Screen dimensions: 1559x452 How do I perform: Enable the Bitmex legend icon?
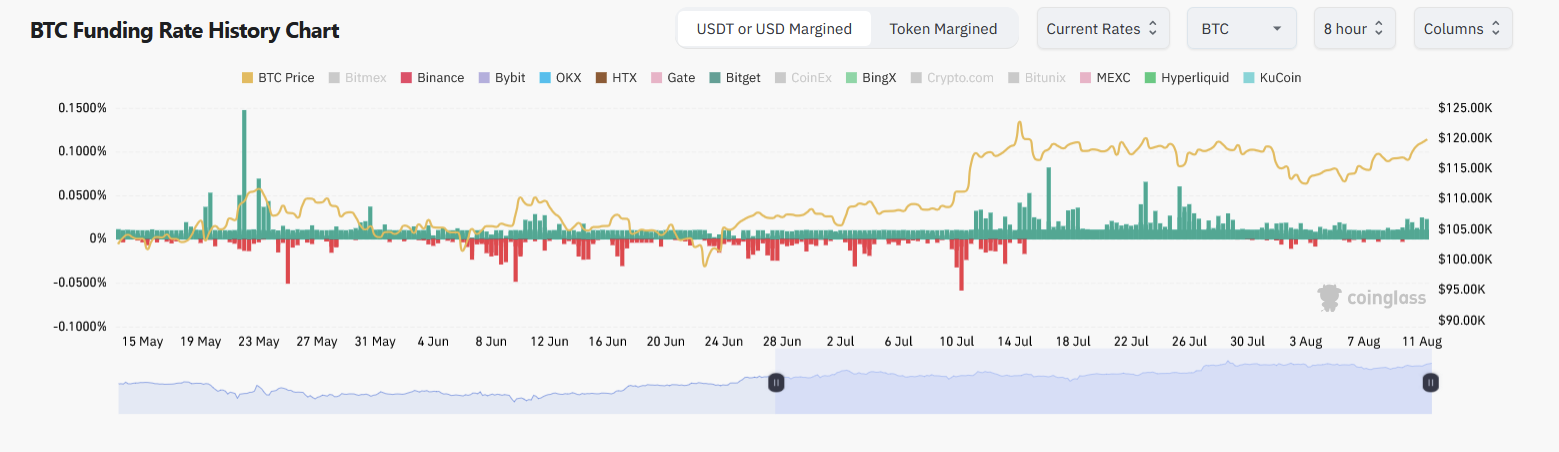coord(334,78)
